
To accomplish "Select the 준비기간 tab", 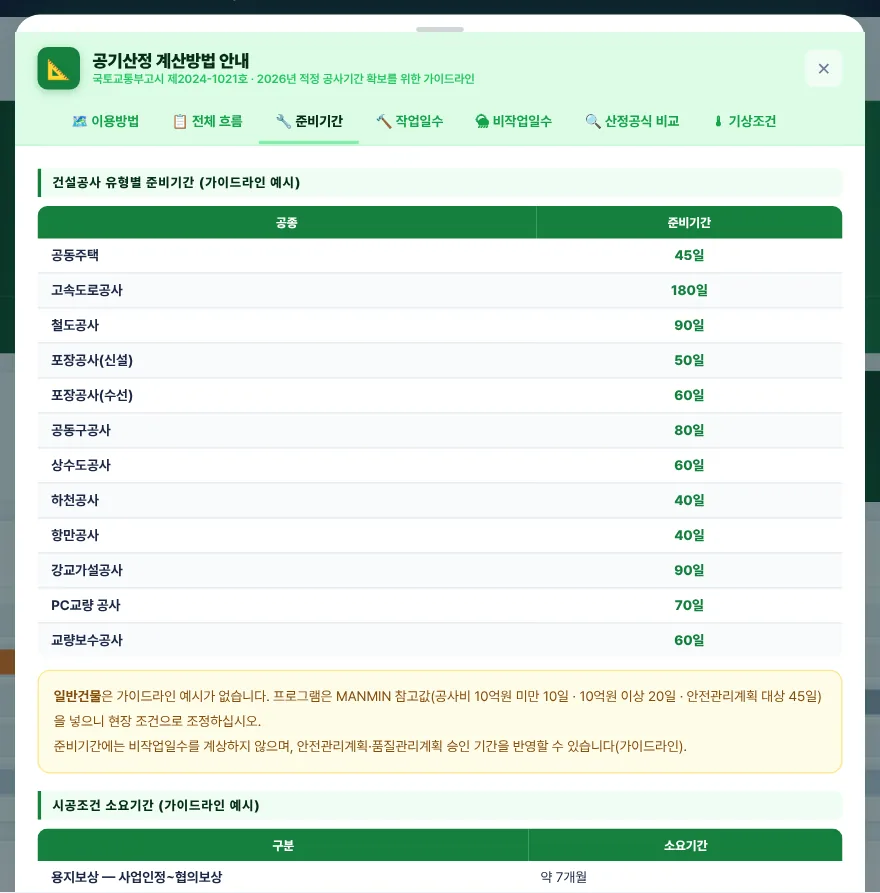I will coord(309,121).
